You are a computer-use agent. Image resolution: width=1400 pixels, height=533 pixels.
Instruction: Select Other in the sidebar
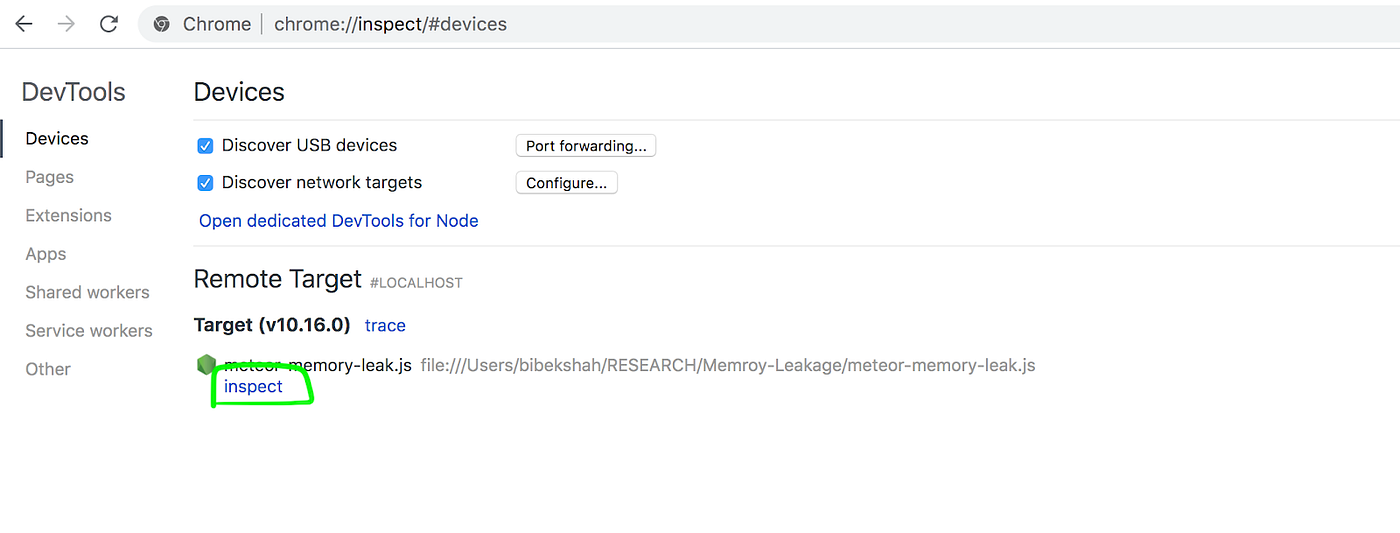(x=48, y=369)
